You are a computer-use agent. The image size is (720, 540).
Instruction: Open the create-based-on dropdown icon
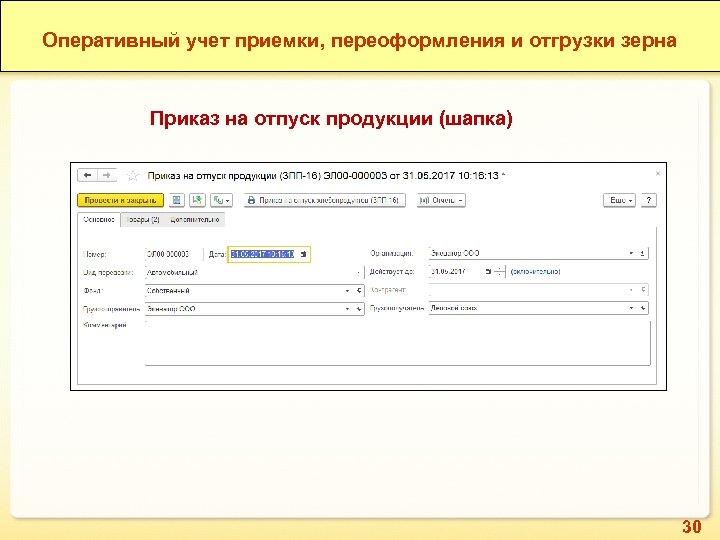pyautogui.click(x=221, y=200)
